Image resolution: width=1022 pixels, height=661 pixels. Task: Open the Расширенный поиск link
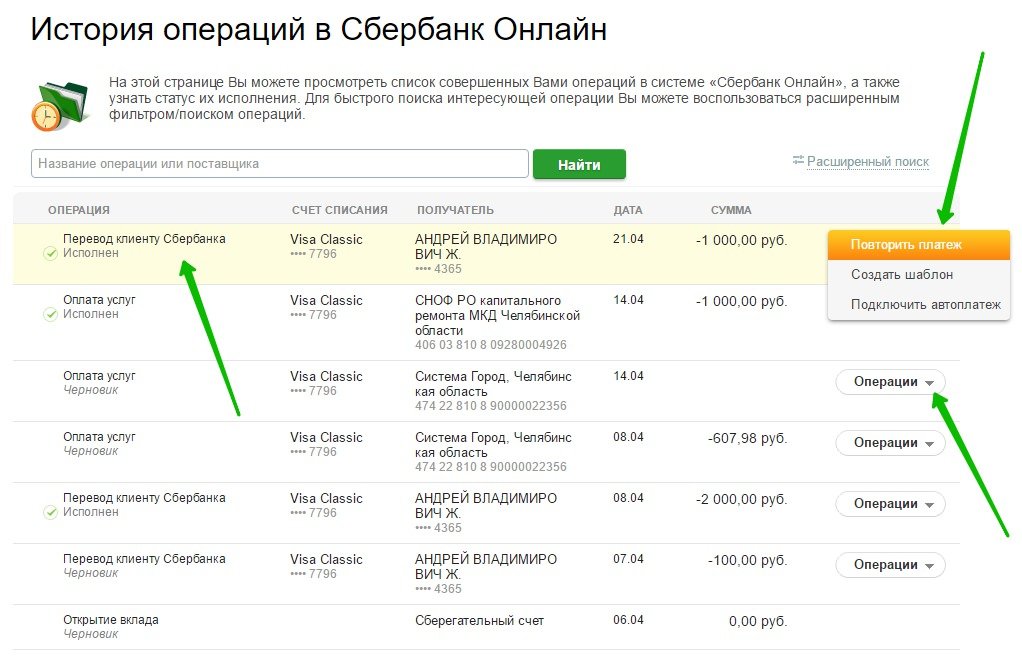click(868, 161)
